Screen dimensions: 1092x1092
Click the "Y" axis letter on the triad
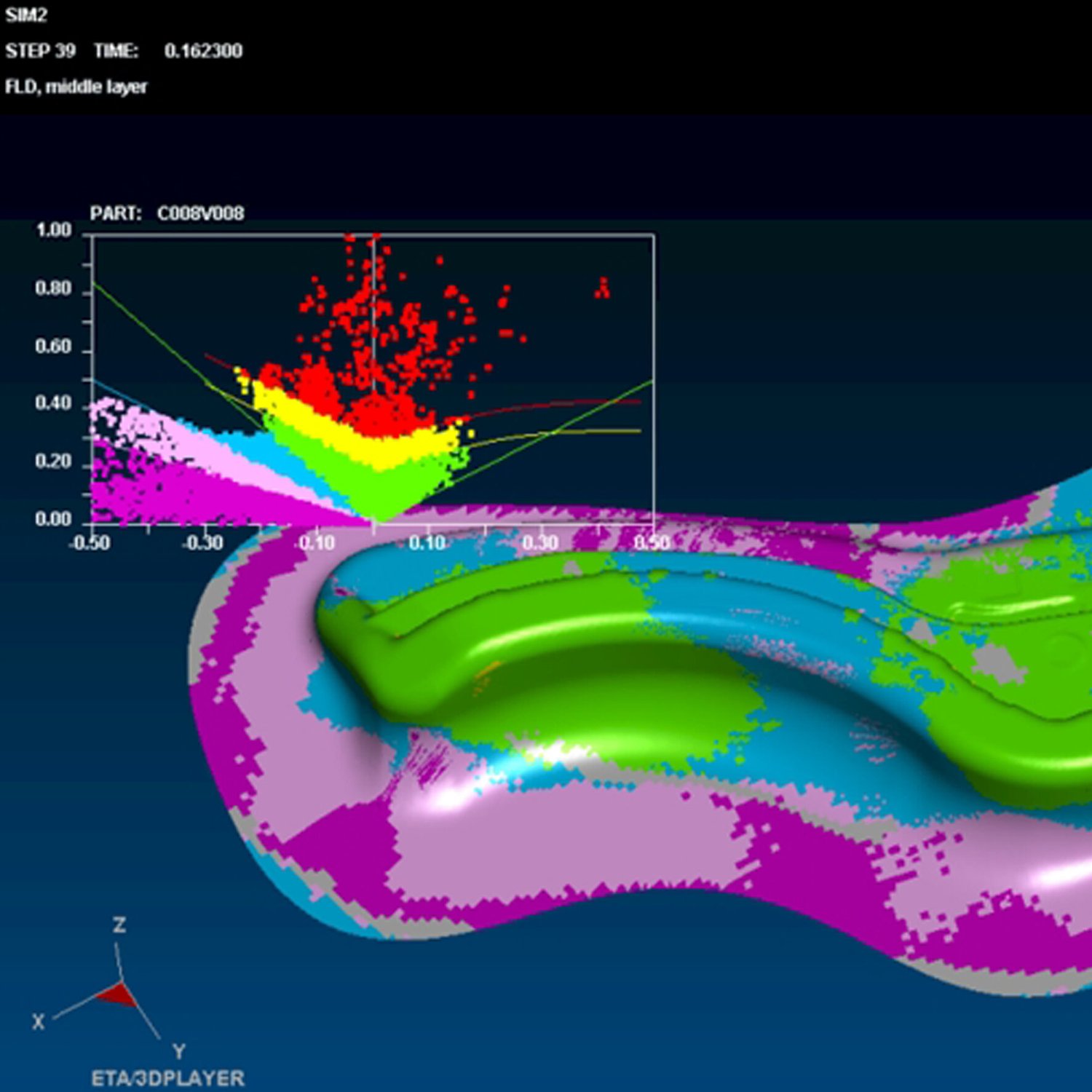(179, 1051)
